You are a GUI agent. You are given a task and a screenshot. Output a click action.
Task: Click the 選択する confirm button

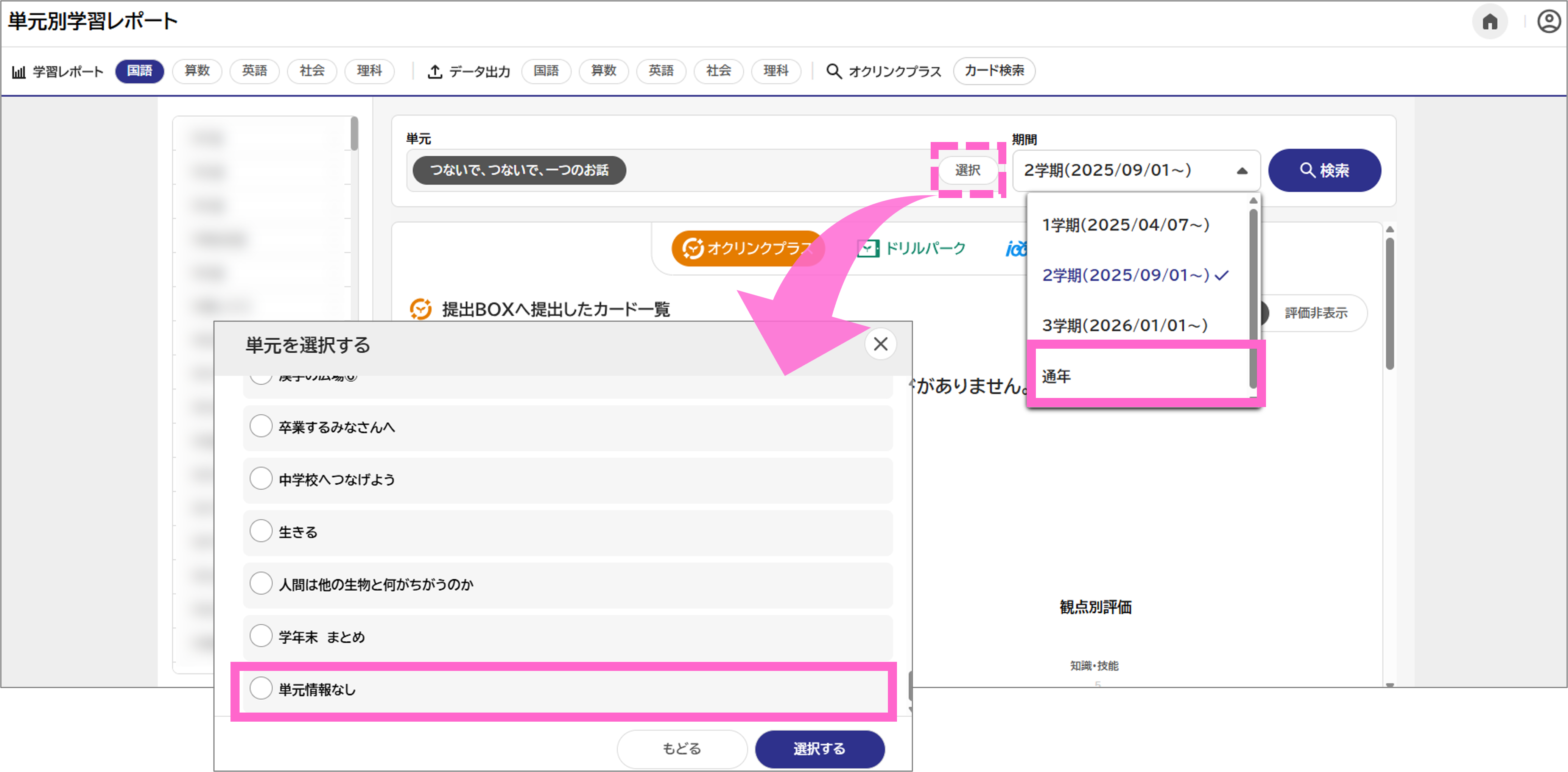pyautogui.click(x=819, y=749)
